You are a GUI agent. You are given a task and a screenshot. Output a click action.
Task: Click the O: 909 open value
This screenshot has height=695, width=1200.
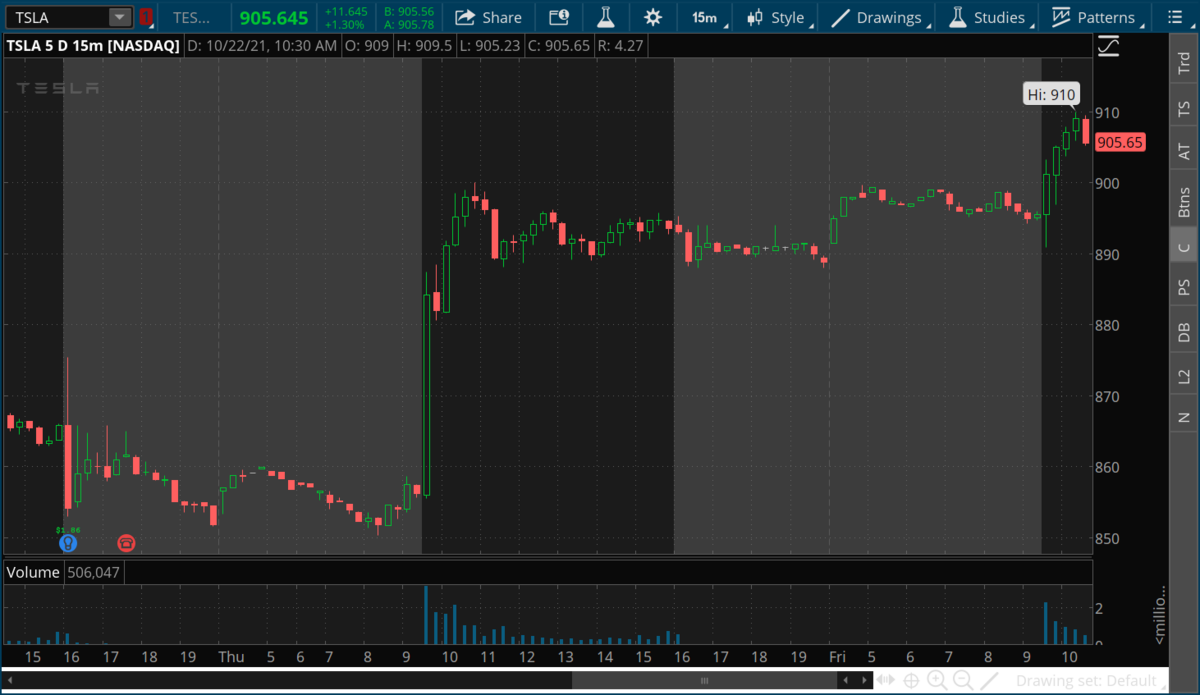coord(367,45)
